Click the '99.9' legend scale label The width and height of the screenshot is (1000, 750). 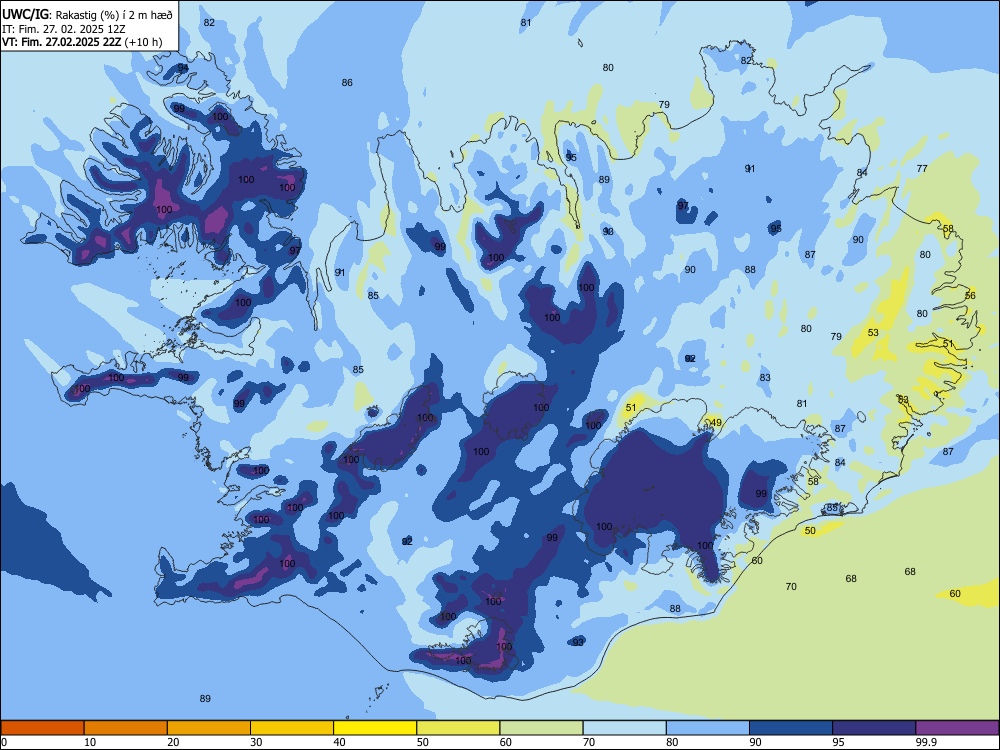click(926, 742)
